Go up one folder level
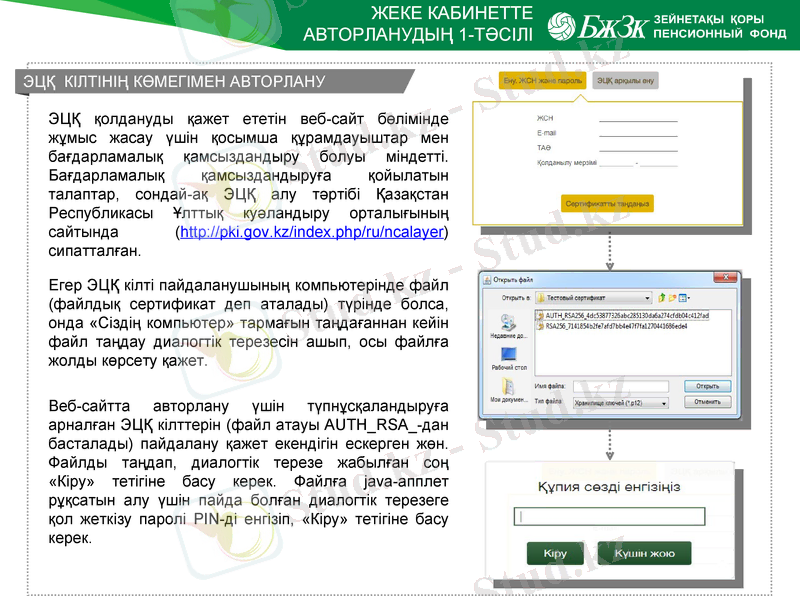800x596 pixels. 662,298
